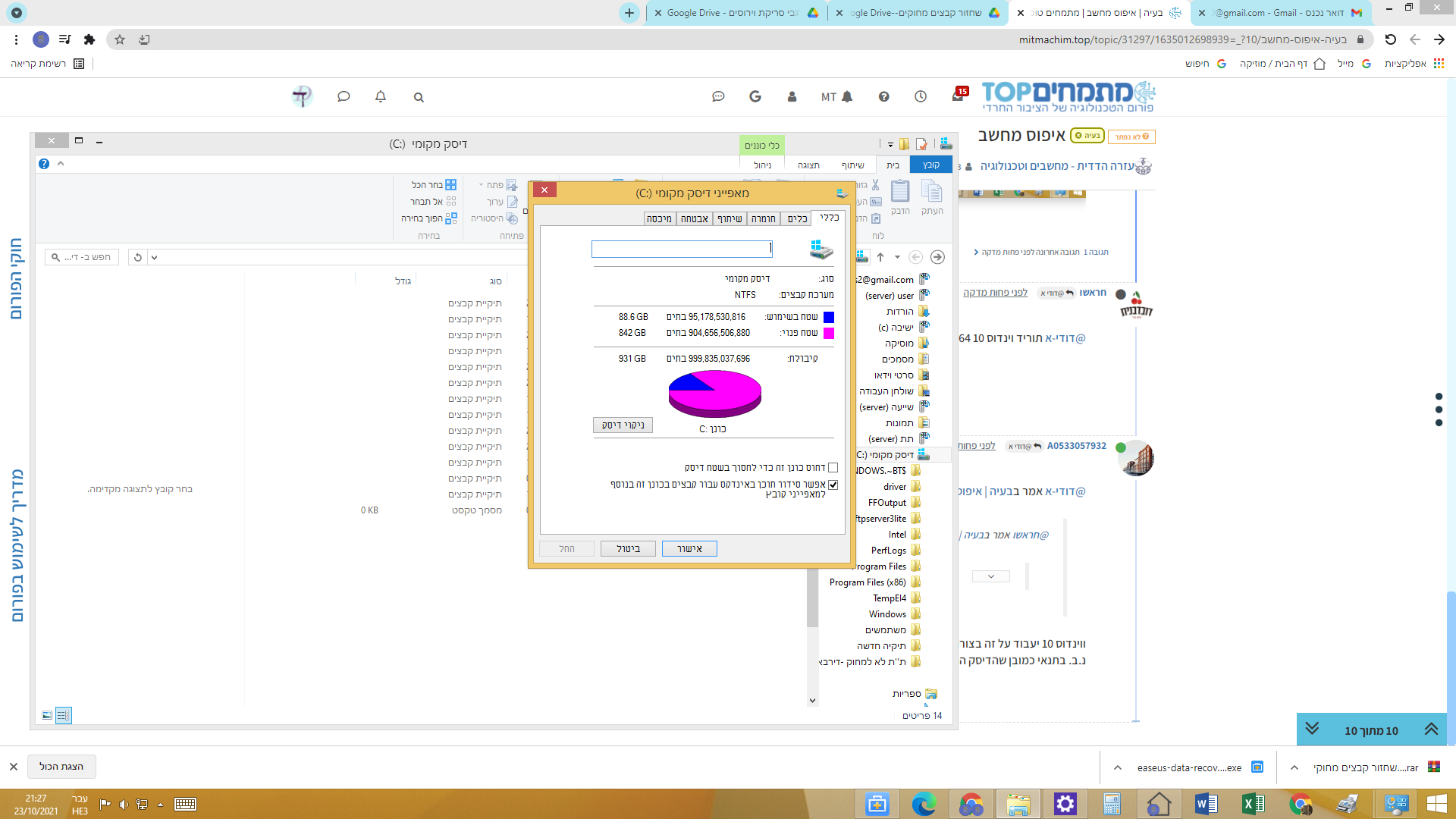Open the עזרה הדדית category link
The width and height of the screenshot is (1456, 819).
click(x=1057, y=165)
